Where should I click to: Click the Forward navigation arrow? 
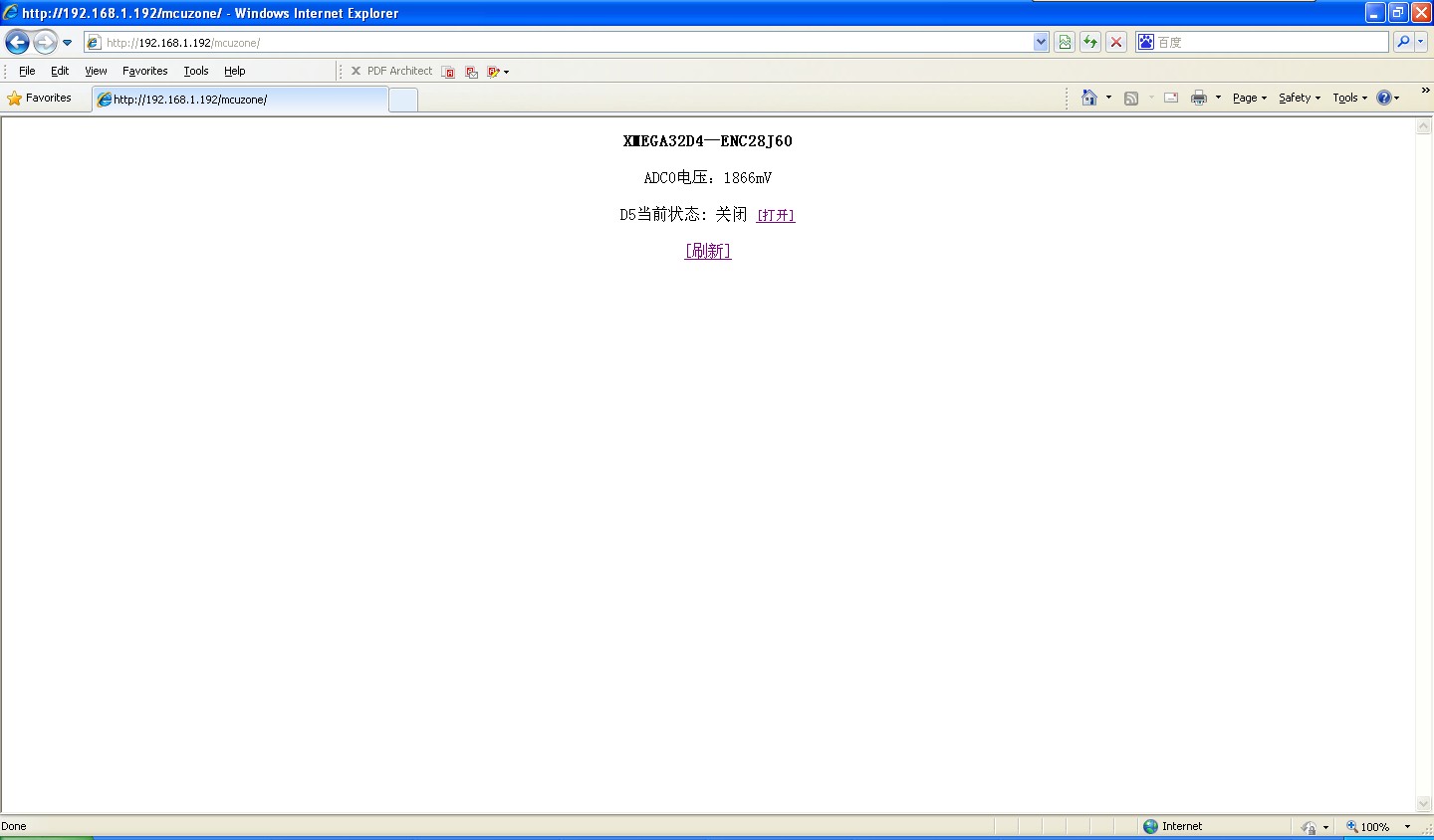pyautogui.click(x=46, y=42)
